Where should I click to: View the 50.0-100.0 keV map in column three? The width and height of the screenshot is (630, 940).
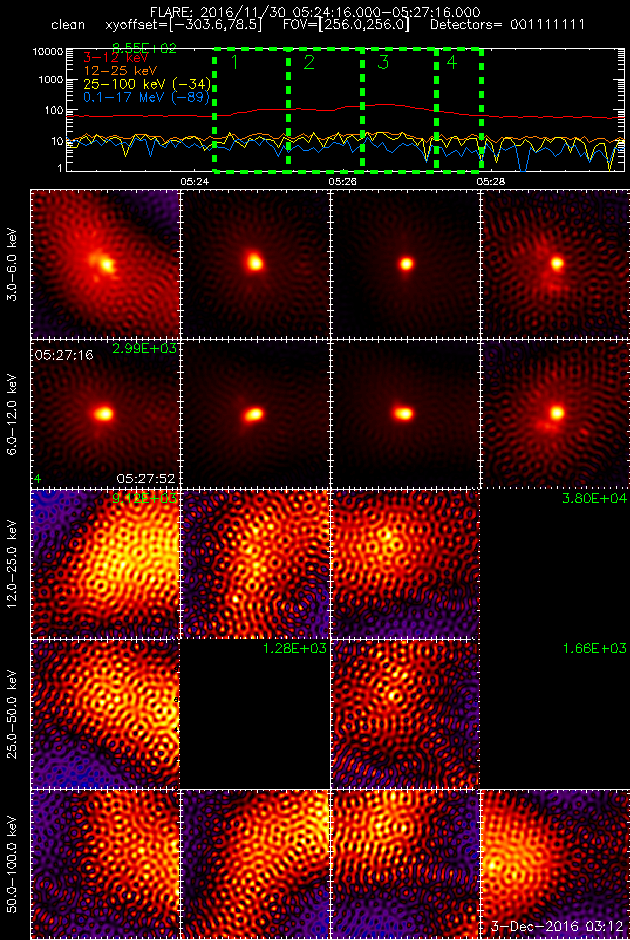point(405,864)
